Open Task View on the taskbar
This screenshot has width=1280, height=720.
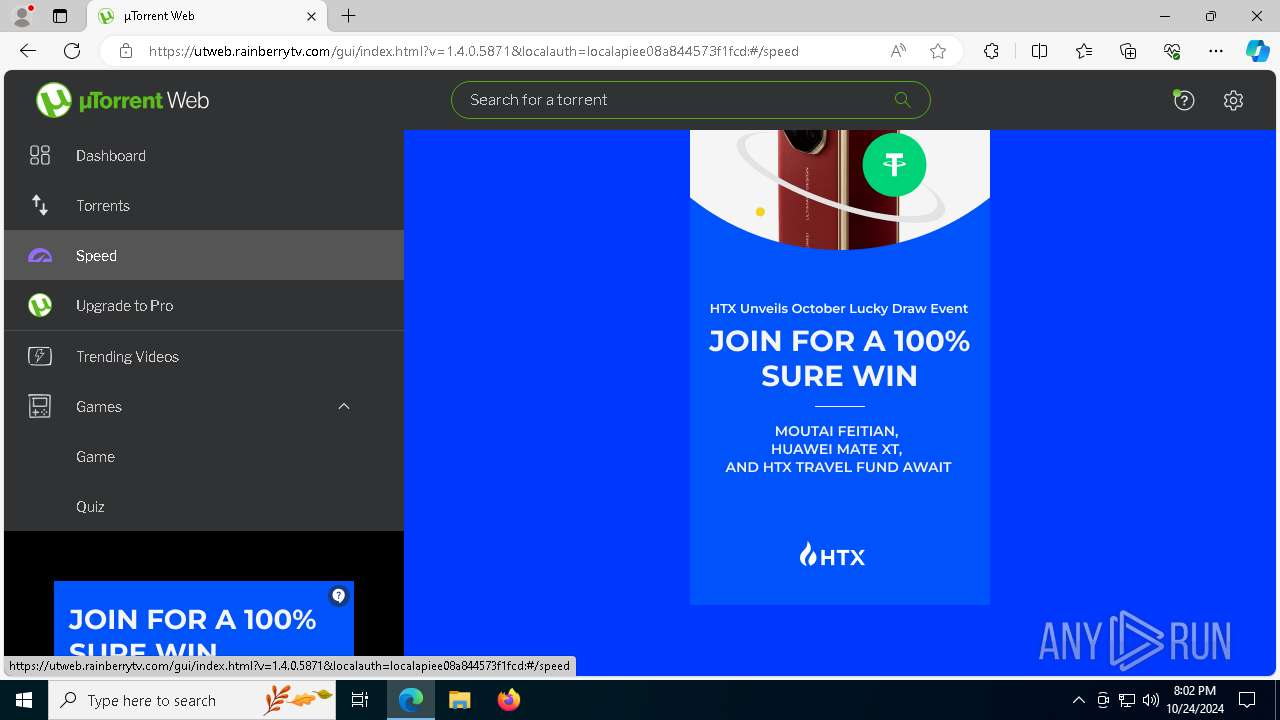(360, 700)
